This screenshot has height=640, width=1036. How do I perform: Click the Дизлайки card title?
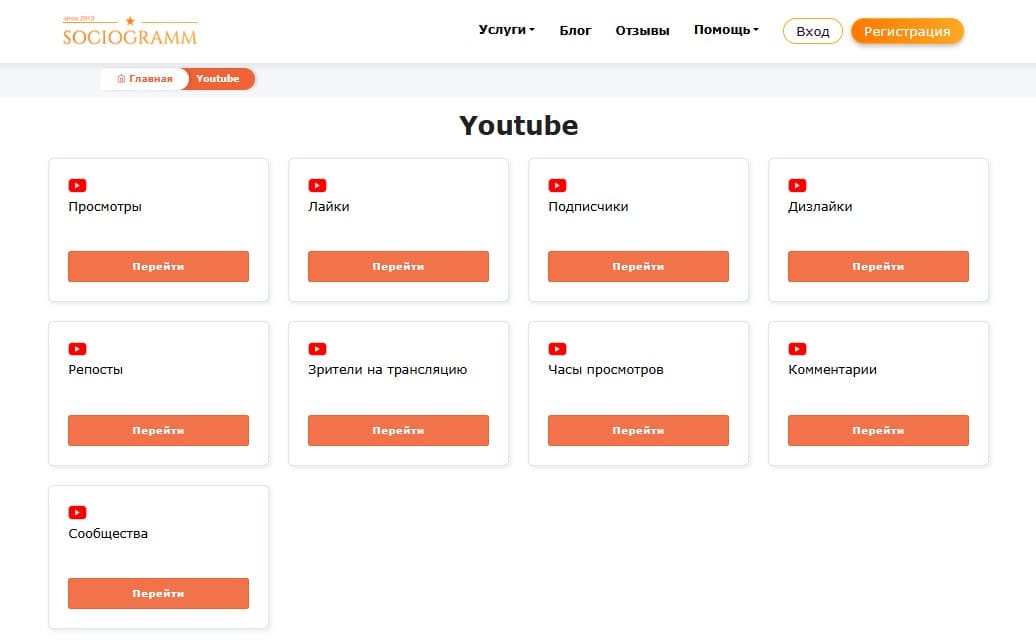pos(820,207)
